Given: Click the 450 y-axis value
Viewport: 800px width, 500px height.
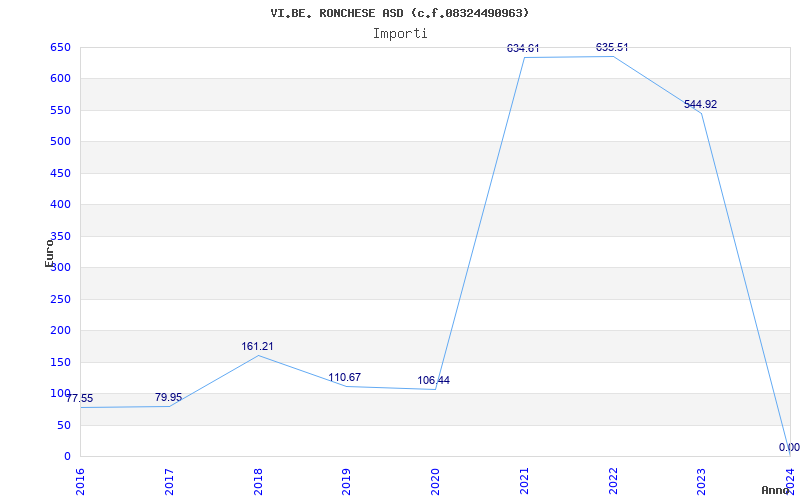Looking at the screenshot, I should click(x=60, y=173).
